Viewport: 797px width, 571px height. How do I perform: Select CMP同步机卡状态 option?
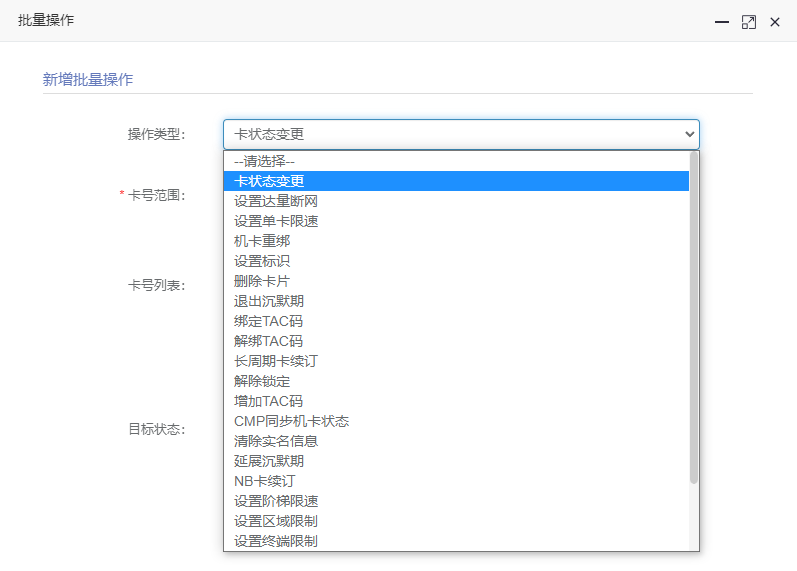coord(456,421)
